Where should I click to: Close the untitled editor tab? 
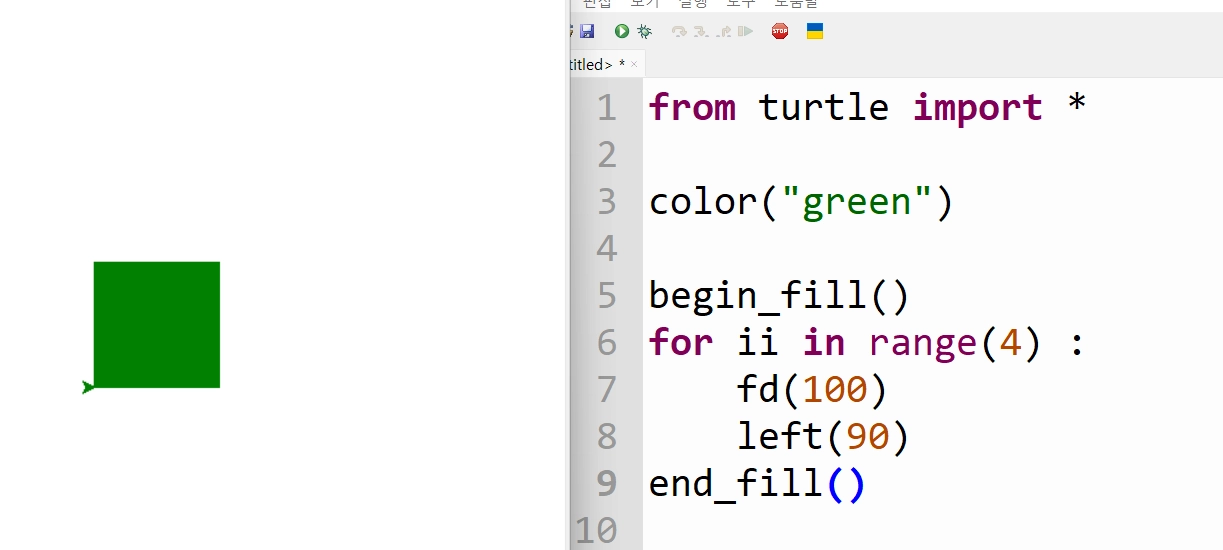(634, 65)
